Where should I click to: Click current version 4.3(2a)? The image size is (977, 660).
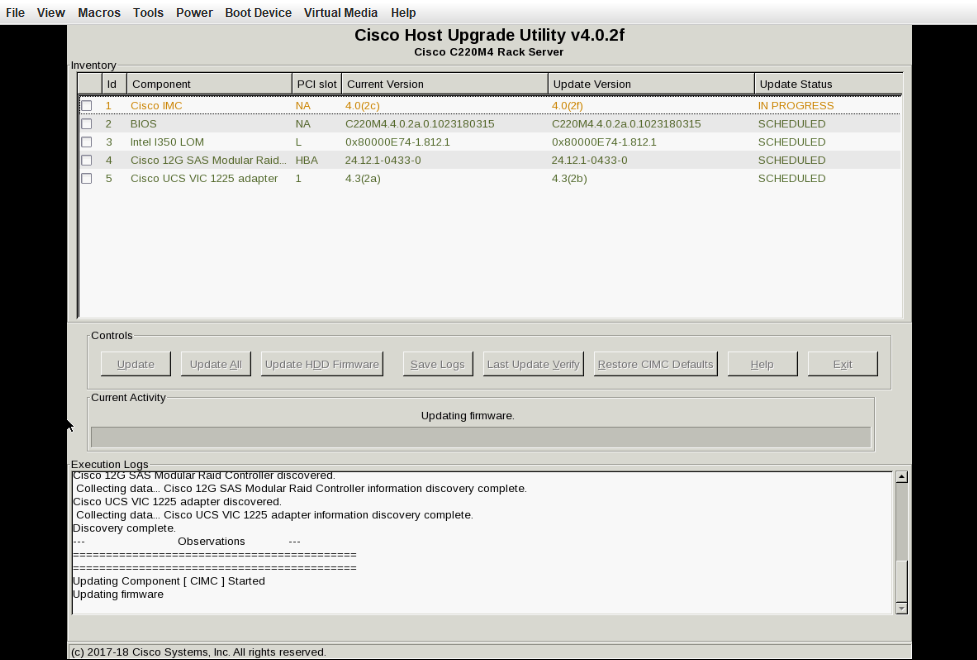coord(363,178)
